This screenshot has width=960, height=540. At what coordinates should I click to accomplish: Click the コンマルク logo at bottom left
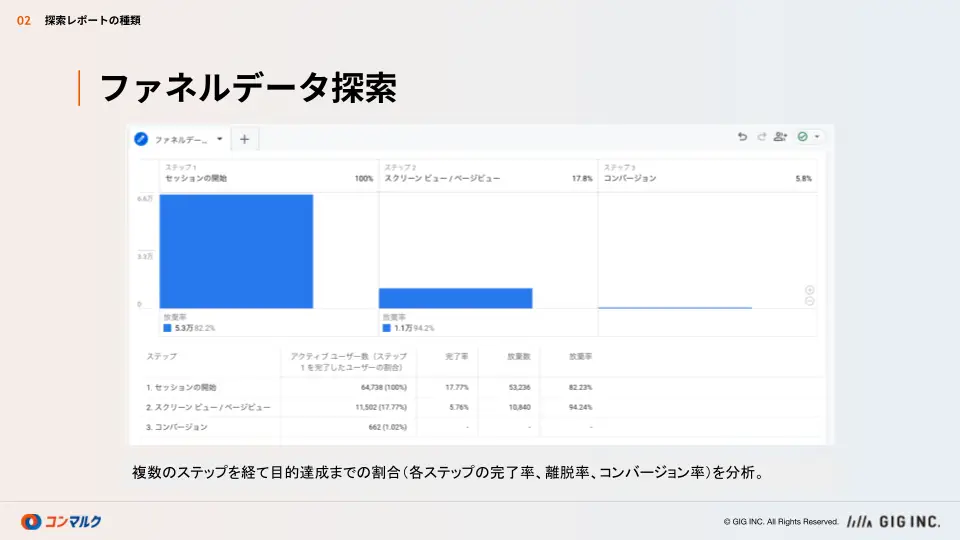point(61,522)
